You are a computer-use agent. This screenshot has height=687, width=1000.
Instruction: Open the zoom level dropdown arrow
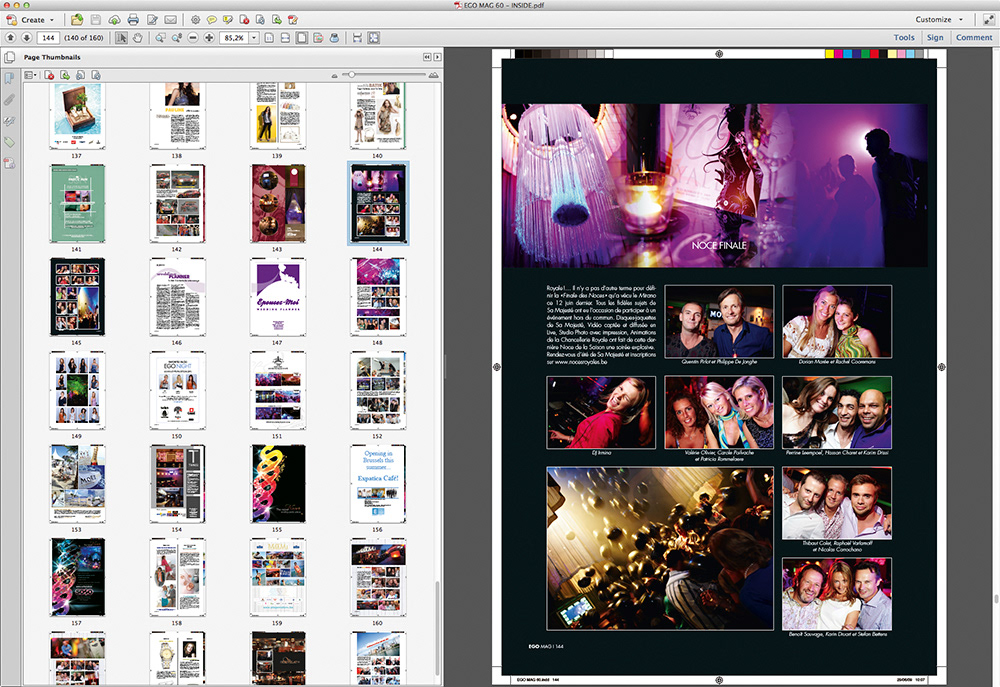[254, 38]
